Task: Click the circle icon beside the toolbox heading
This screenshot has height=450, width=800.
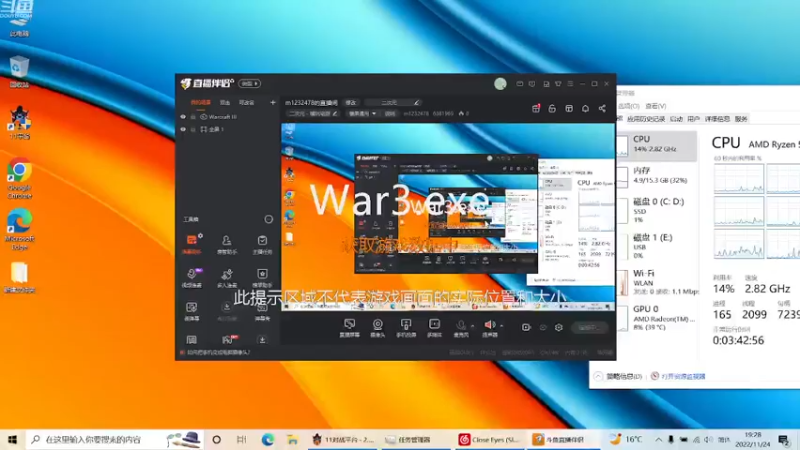Action: pos(268,219)
